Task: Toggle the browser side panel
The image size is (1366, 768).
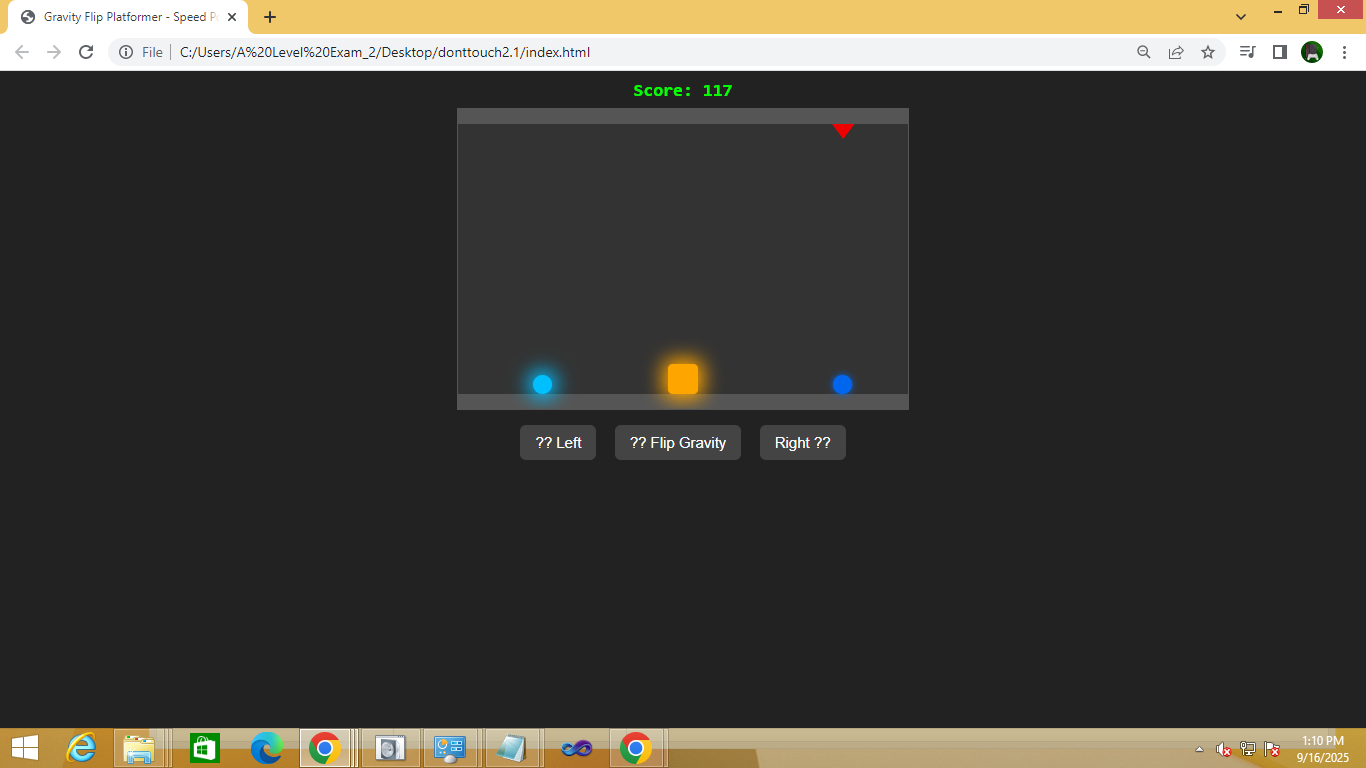Action: [x=1279, y=52]
